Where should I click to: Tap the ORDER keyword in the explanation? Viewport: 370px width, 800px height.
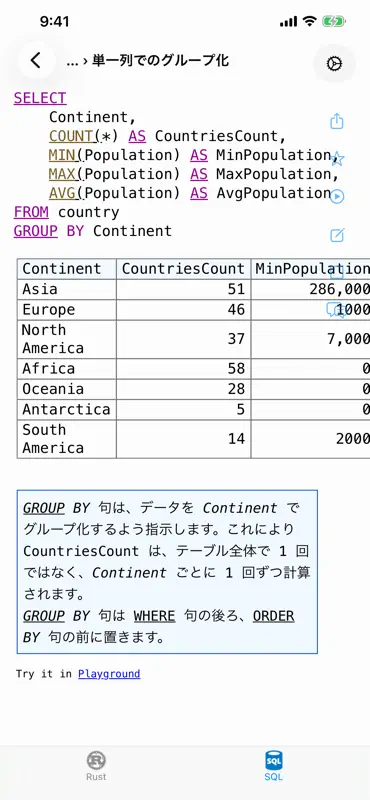point(274,616)
